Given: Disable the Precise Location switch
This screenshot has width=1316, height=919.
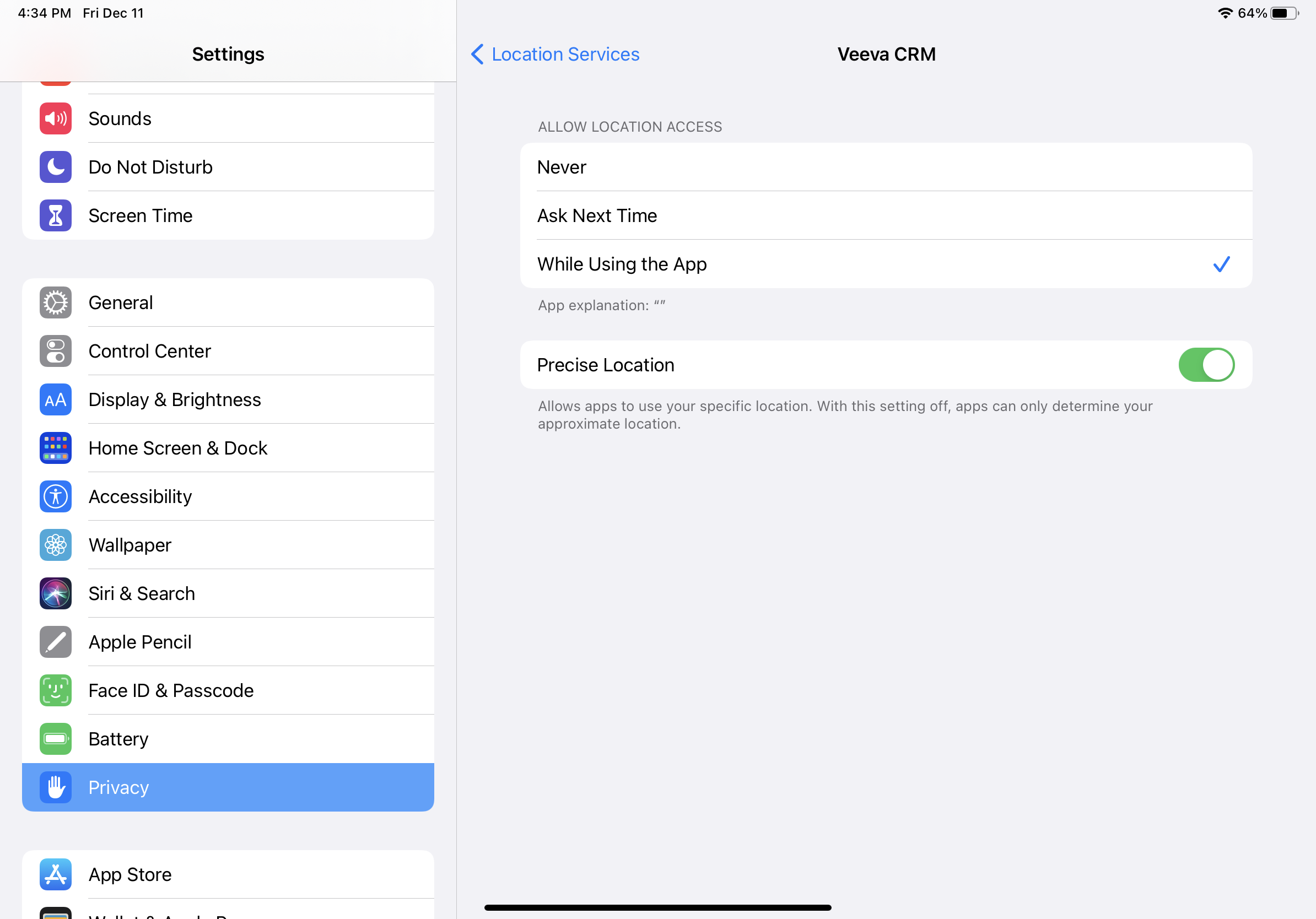Looking at the screenshot, I should [x=1206, y=365].
